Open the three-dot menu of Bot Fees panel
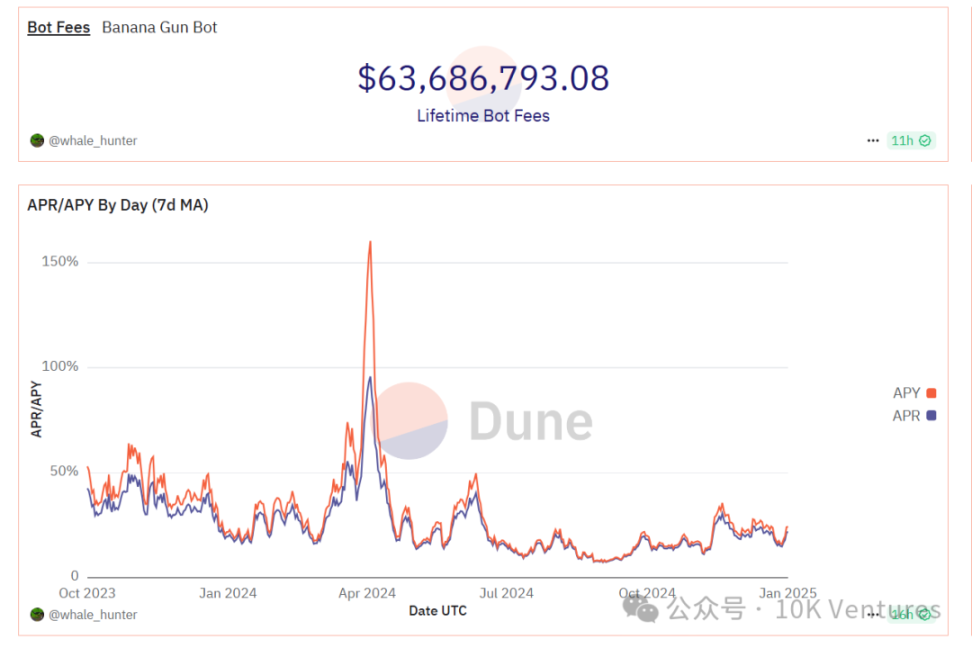The width and height of the screenshot is (972, 648). [873, 141]
